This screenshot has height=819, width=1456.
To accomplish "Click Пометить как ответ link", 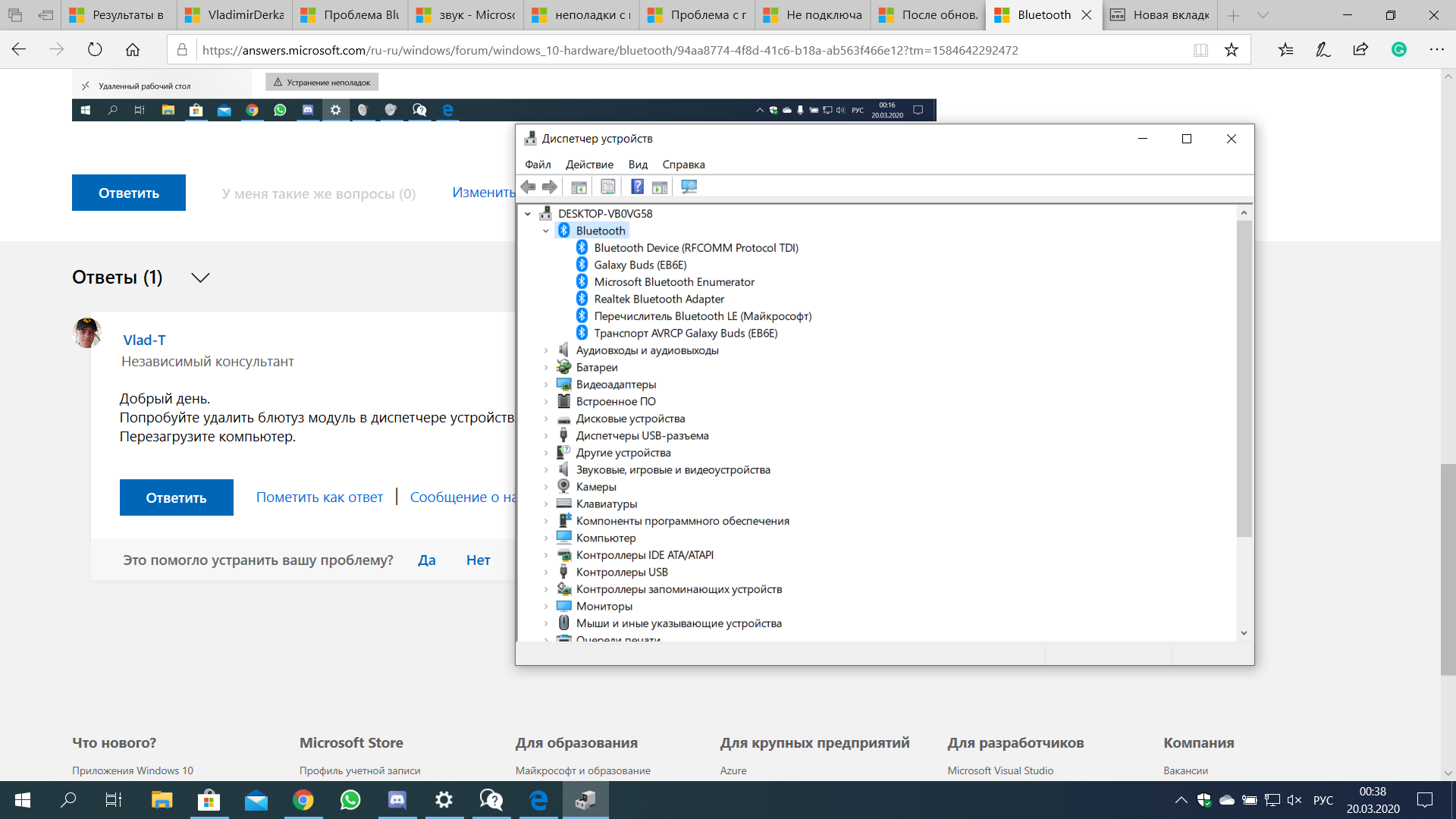I will (x=319, y=497).
